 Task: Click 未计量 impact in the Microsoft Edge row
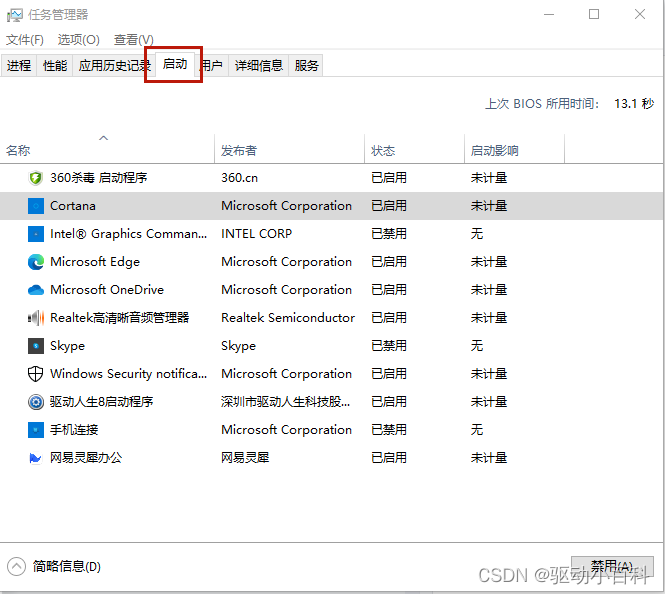point(489,262)
